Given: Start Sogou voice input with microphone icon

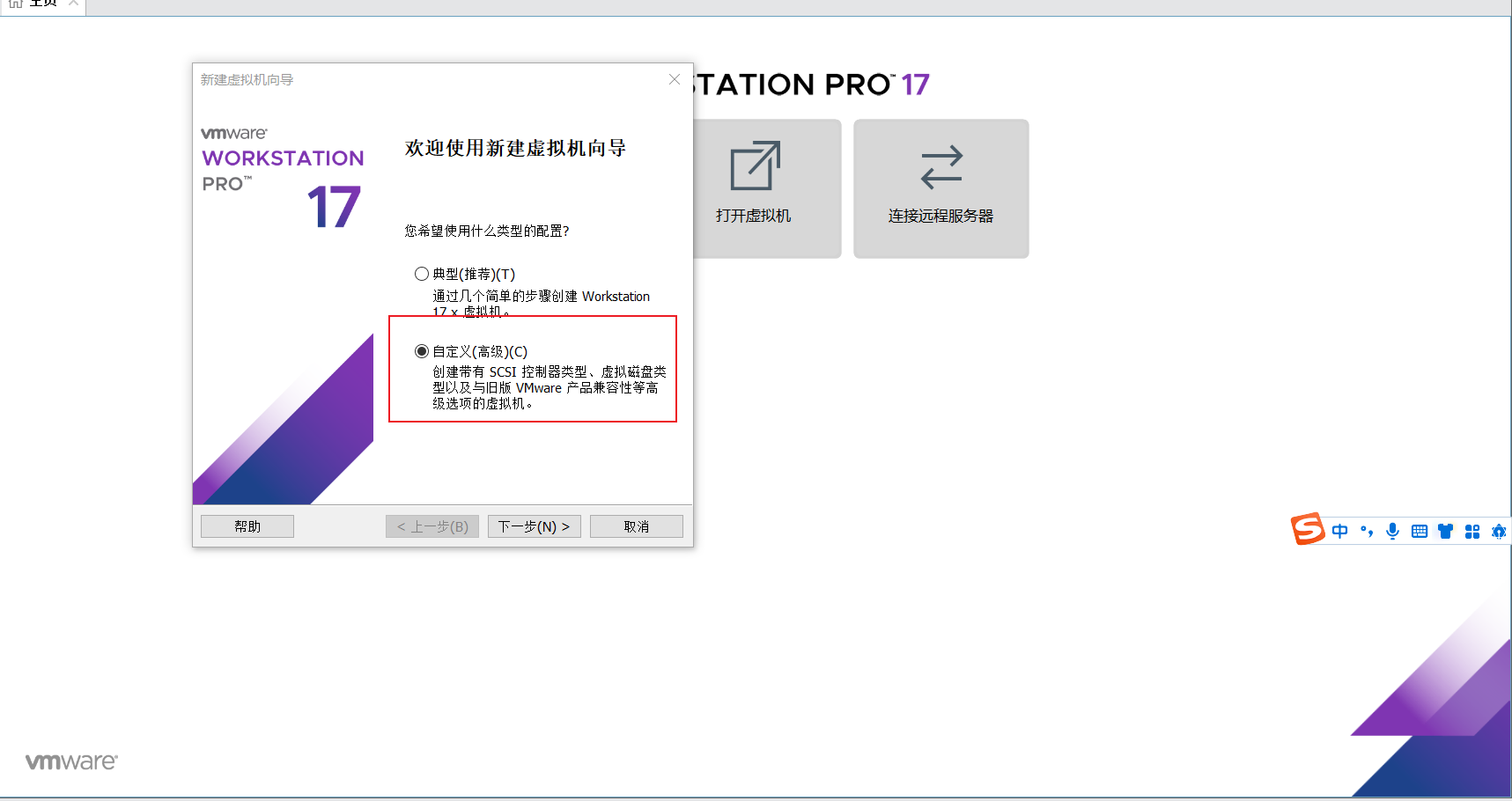Looking at the screenshot, I should (1392, 531).
